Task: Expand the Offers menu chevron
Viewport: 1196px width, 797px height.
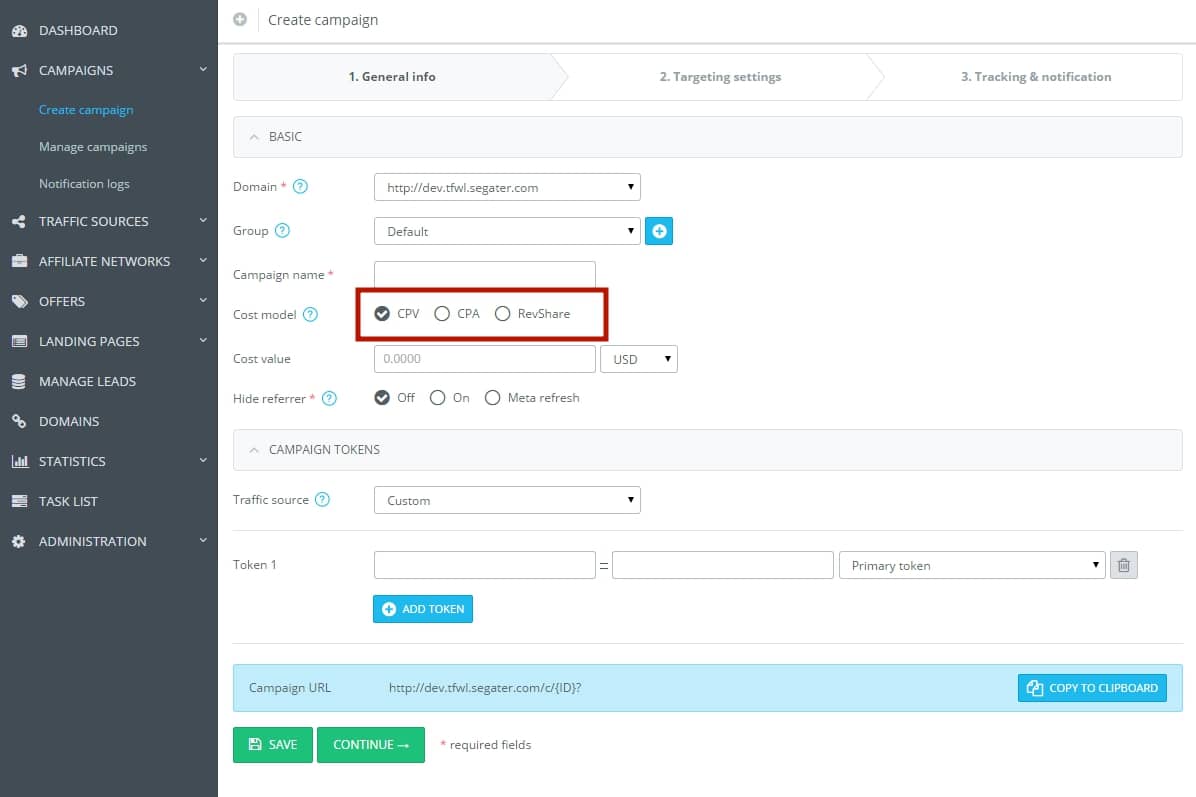Action: click(203, 300)
